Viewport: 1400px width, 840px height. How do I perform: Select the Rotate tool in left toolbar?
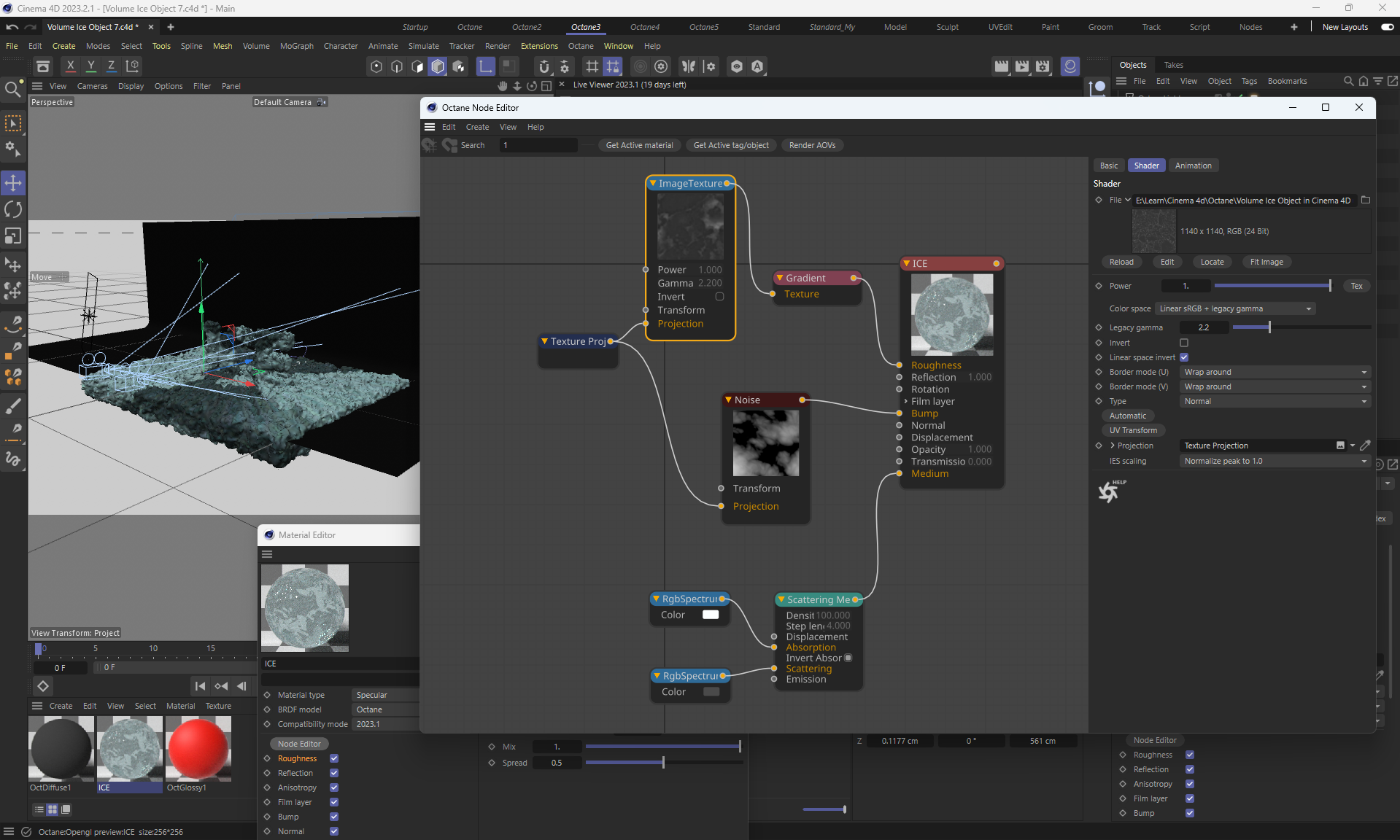[13, 209]
